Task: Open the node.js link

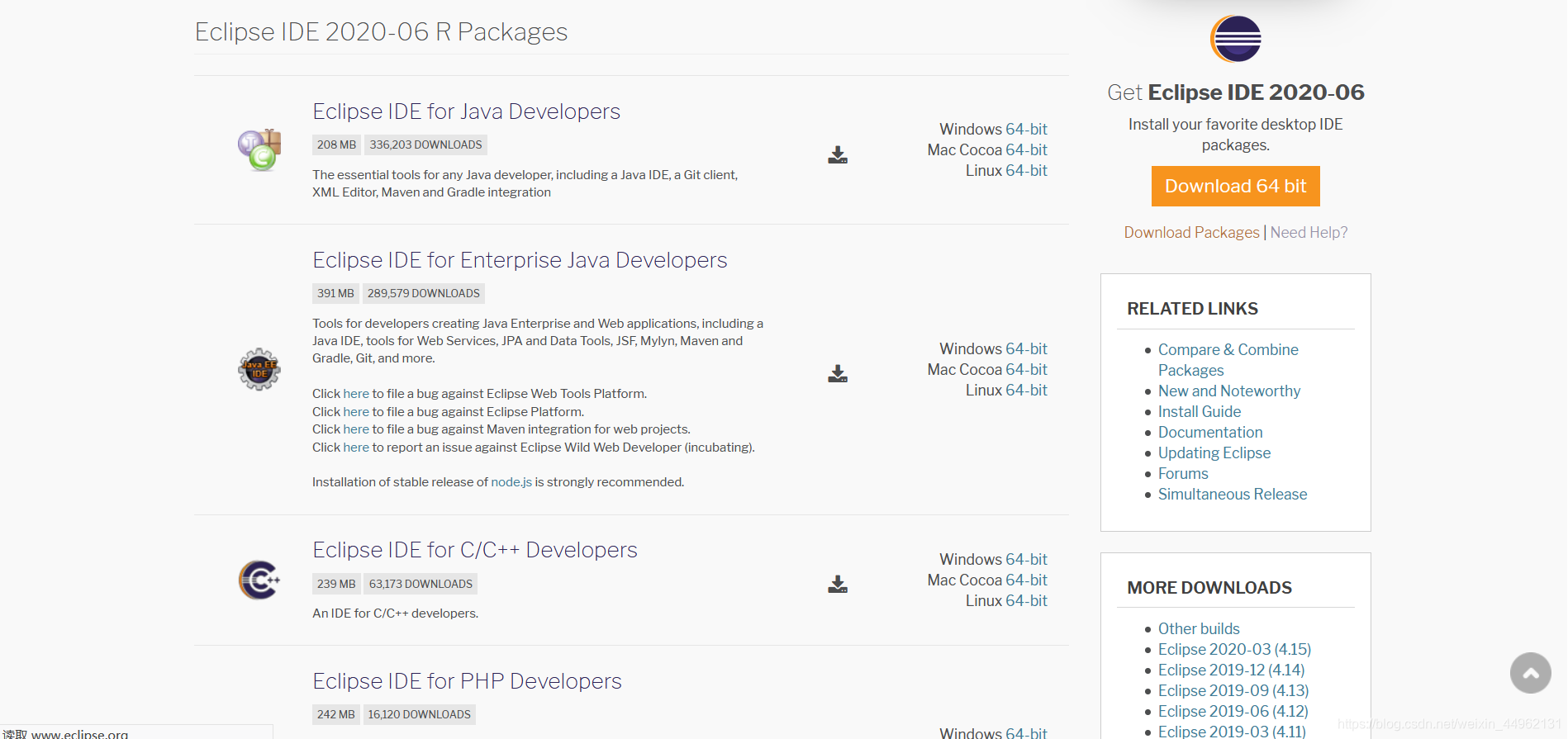Action: point(511,482)
